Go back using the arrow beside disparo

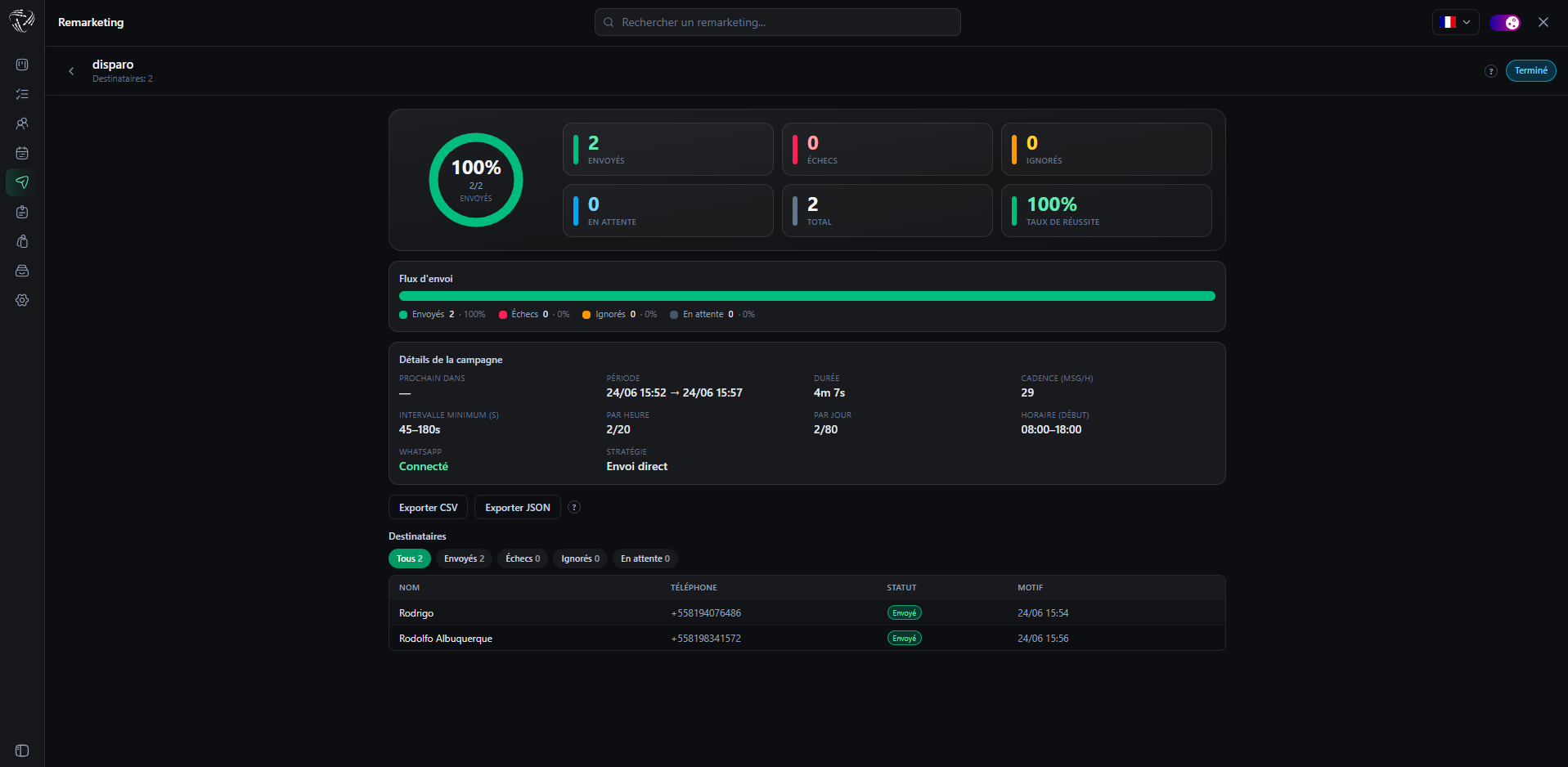tap(71, 71)
